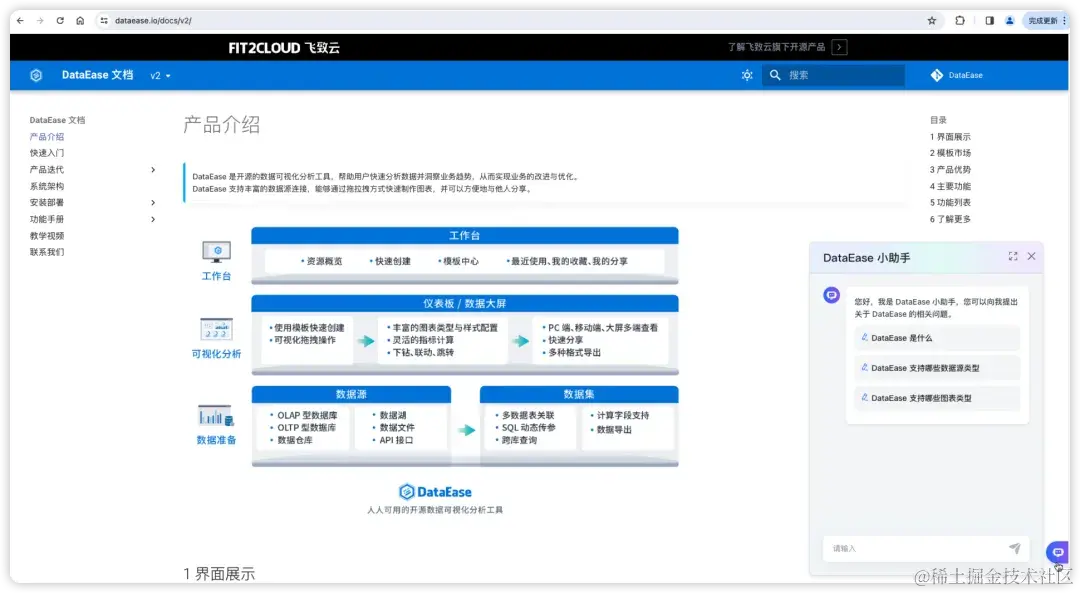
Task: Open 安装部署 in the sidebar
Action: coord(47,202)
